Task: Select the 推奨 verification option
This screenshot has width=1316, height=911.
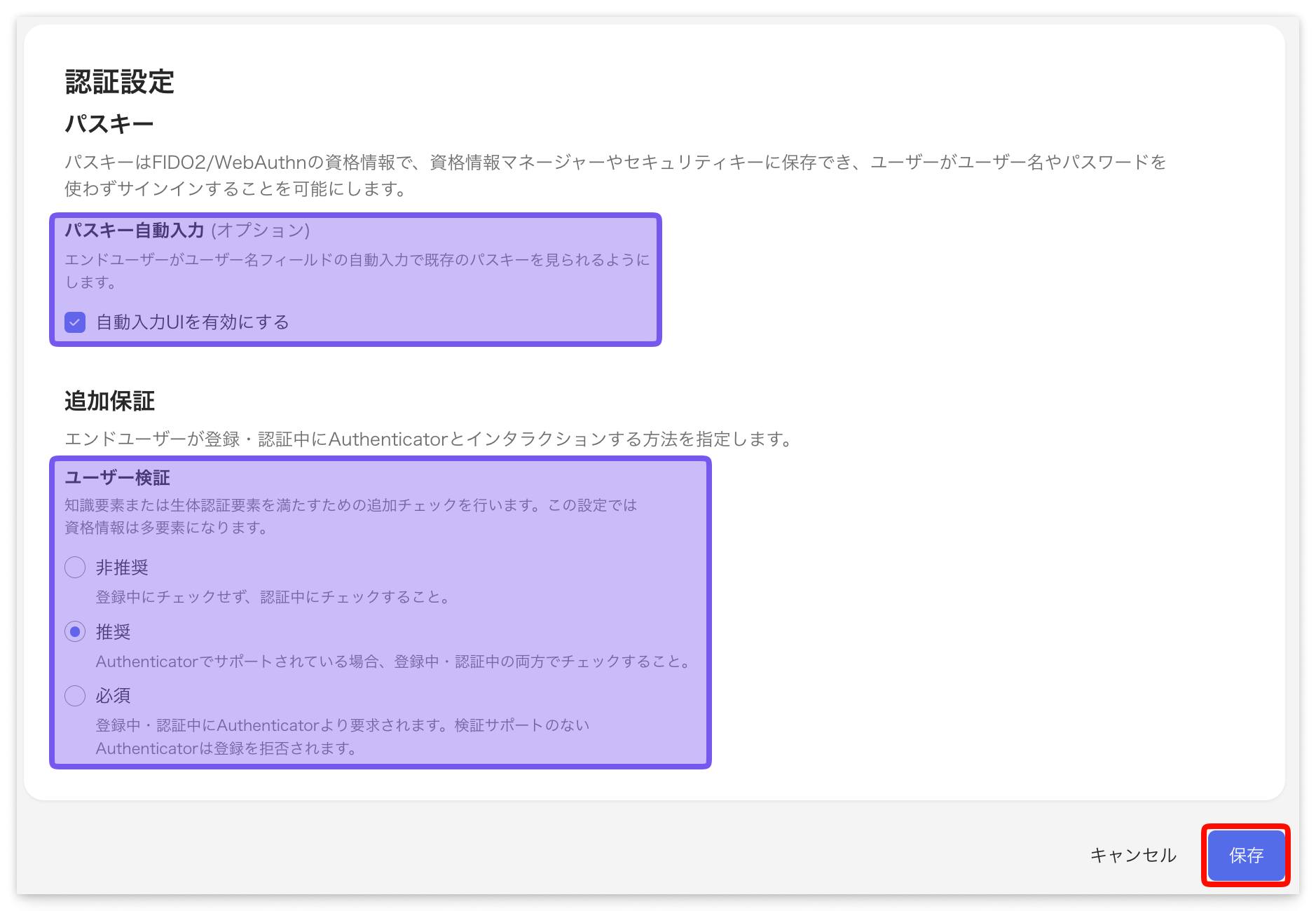Action: 74,631
